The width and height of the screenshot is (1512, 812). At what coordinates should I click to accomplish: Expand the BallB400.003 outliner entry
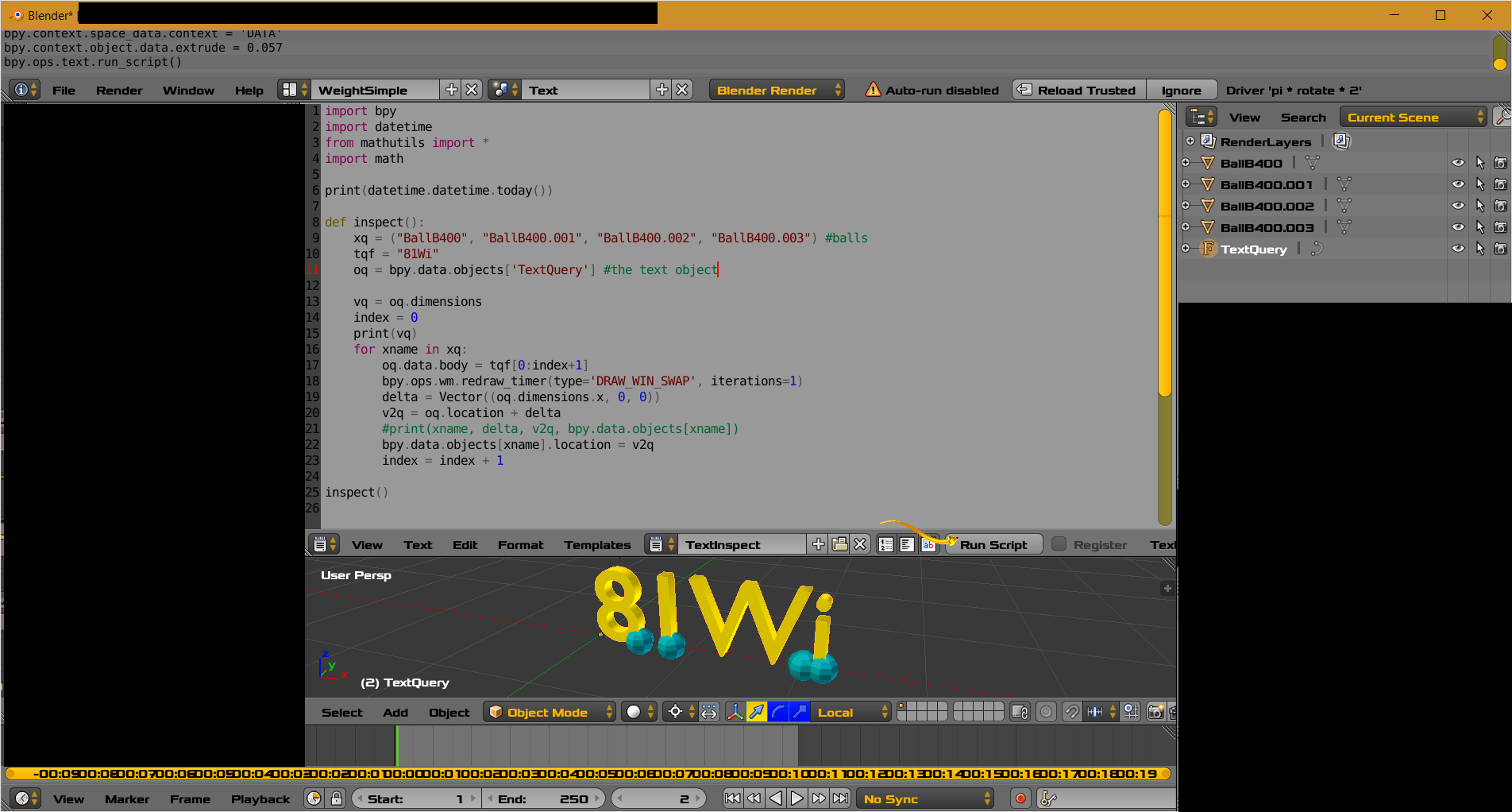(1186, 227)
